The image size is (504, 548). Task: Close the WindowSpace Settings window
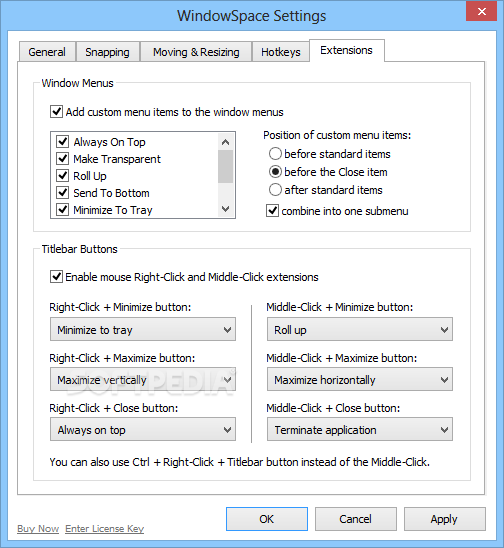pyautogui.click(x=482, y=11)
